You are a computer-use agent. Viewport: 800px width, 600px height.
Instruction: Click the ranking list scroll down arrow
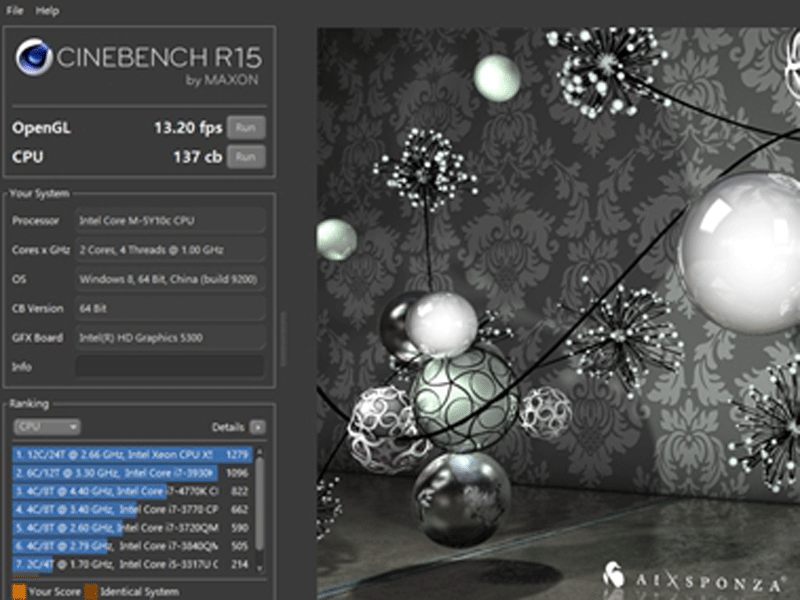(260, 568)
